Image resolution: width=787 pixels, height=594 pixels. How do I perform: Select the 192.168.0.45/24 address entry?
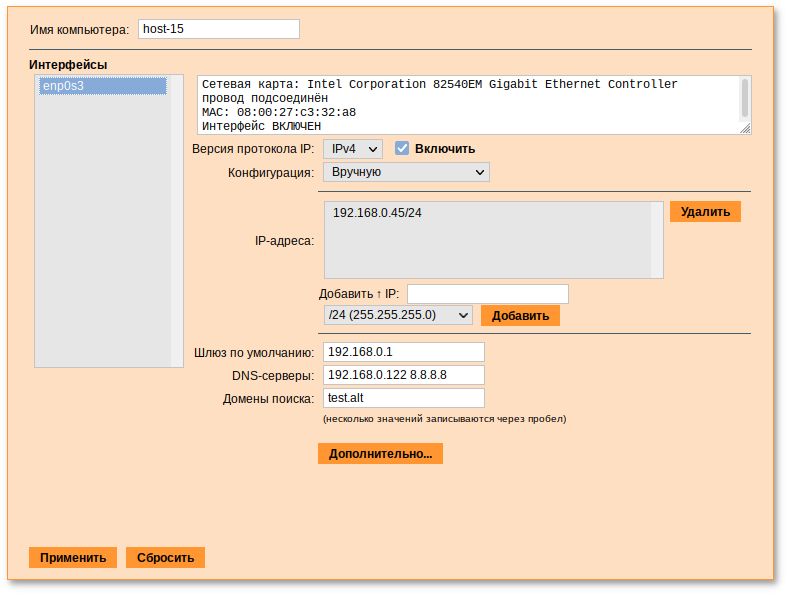click(378, 213)
